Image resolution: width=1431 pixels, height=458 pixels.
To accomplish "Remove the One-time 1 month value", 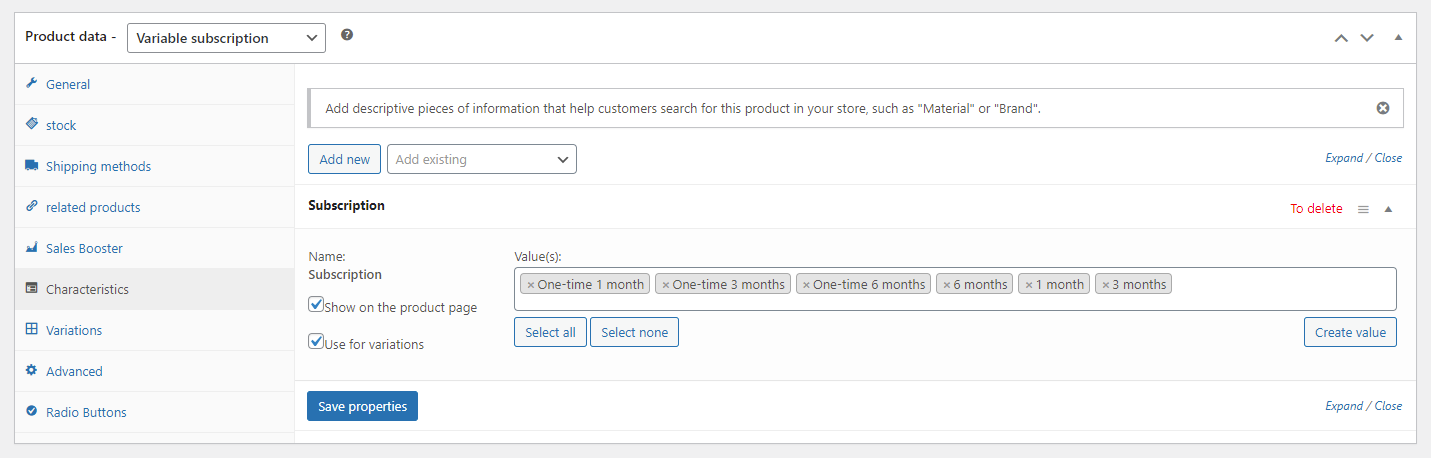I will pos(530,285).
